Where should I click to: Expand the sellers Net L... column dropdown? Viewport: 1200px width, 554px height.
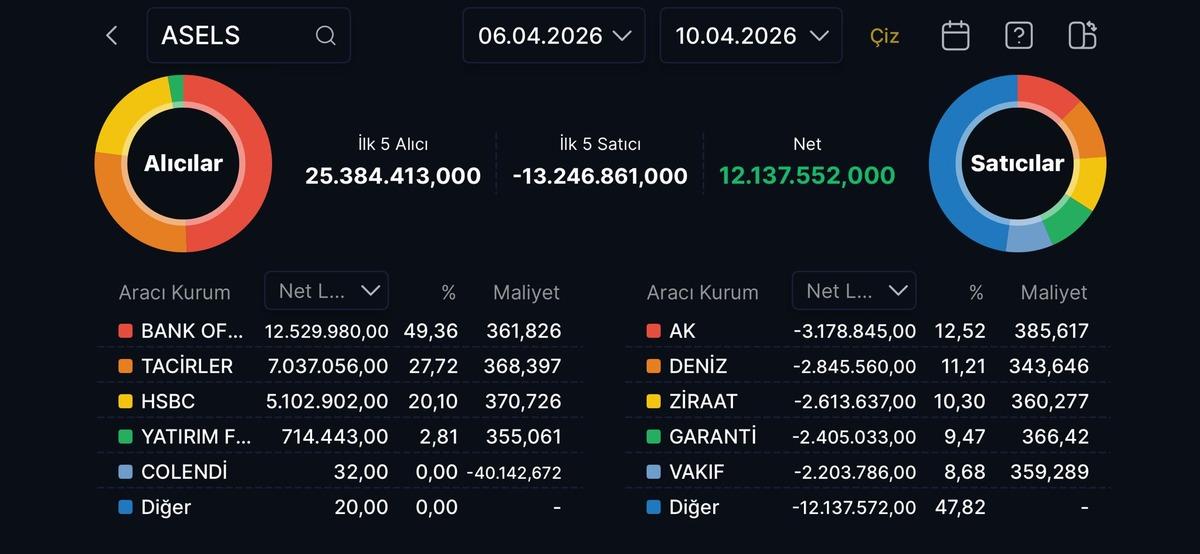pos(854,291)
